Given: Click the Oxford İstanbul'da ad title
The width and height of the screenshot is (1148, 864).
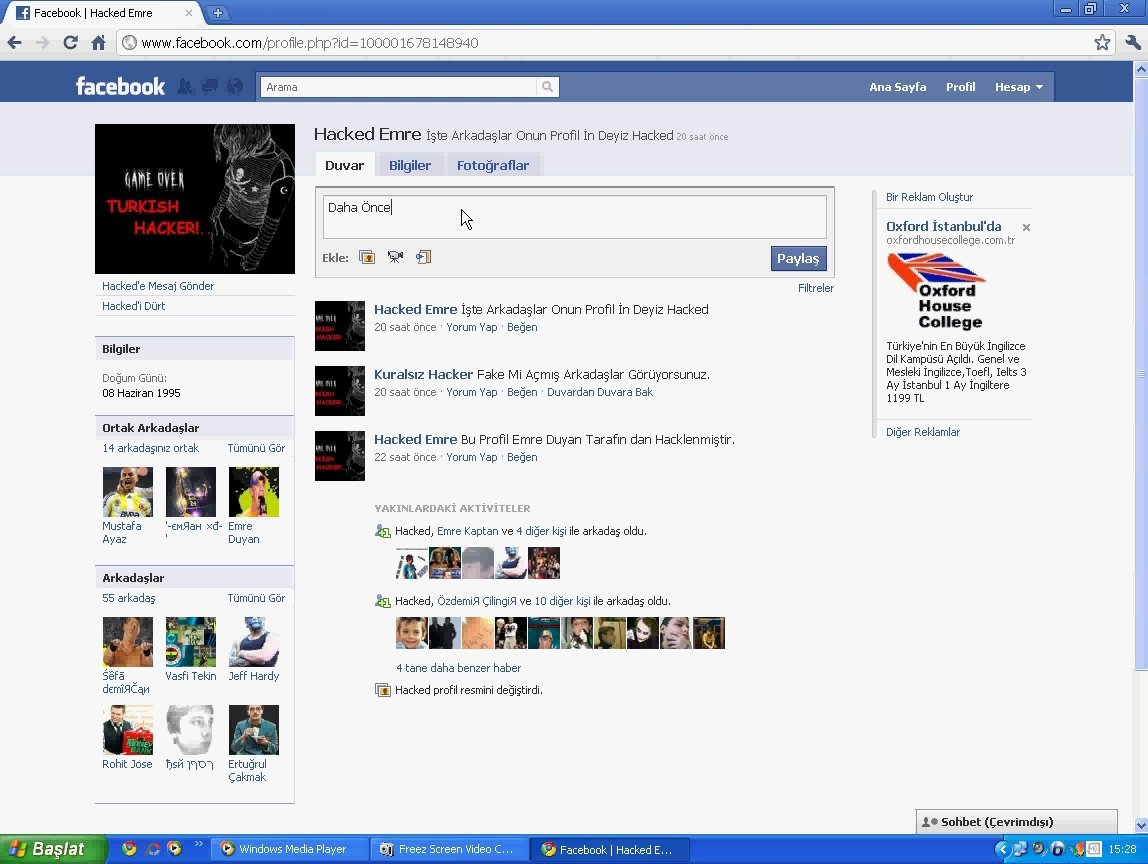Looking at the screenshot, I should [x=944, y=226].
